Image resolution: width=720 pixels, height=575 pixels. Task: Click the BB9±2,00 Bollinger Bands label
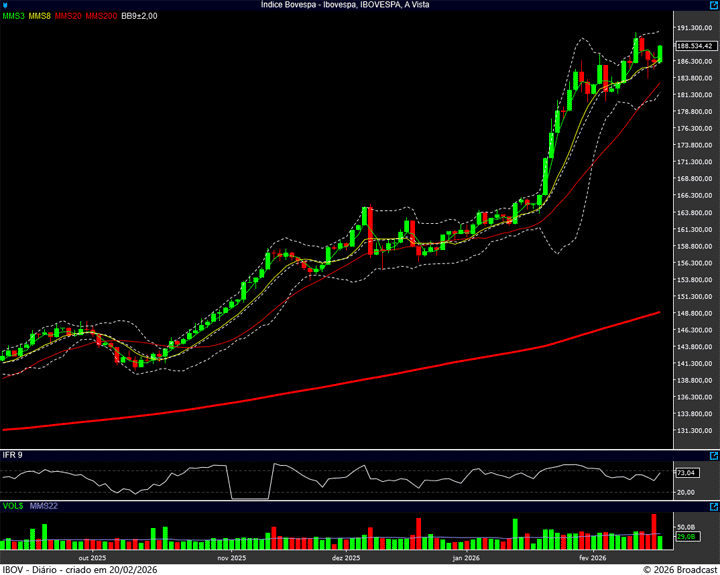pos(140,17)
